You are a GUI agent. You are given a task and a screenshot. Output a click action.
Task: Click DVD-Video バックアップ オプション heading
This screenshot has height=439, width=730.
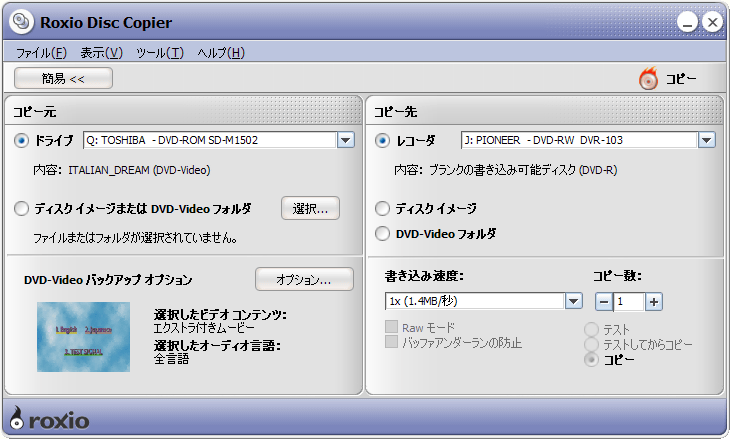click(108, 279)
